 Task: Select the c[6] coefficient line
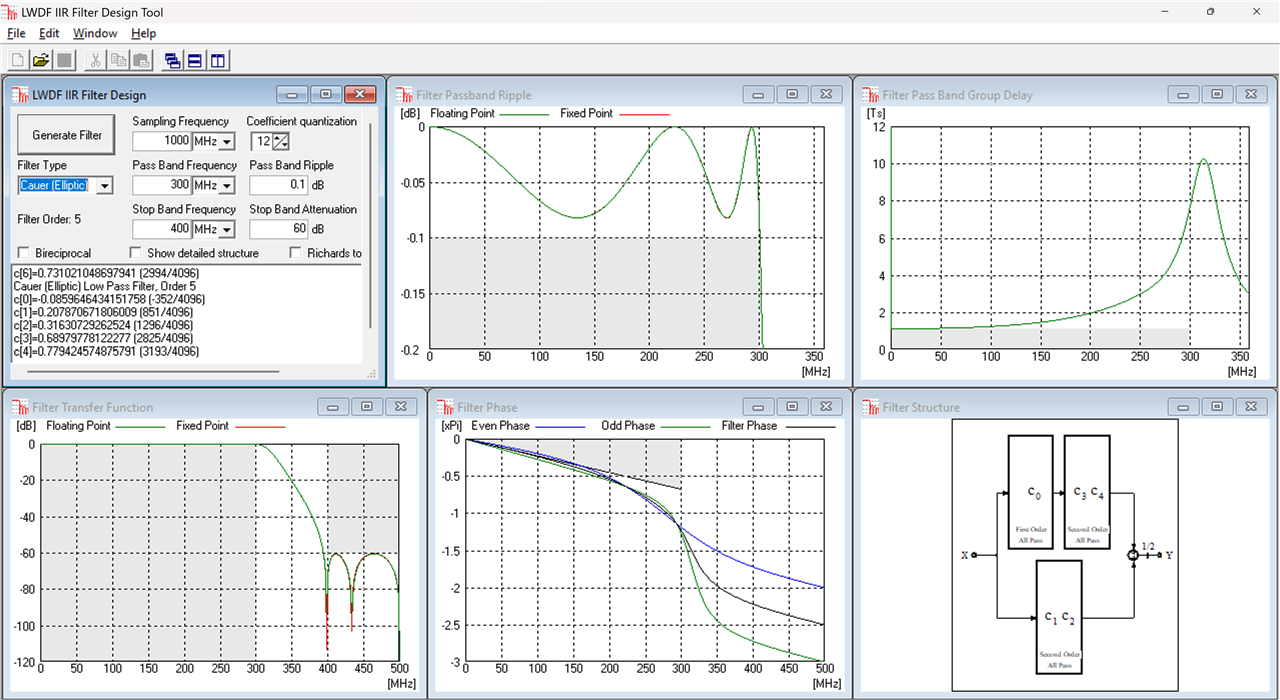pyautogui.click(x=108, y=272)
